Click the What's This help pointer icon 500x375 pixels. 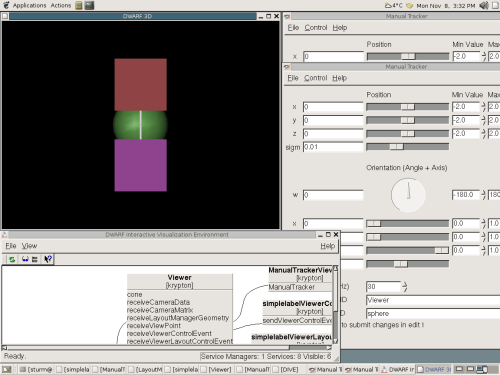click(48, 259)
